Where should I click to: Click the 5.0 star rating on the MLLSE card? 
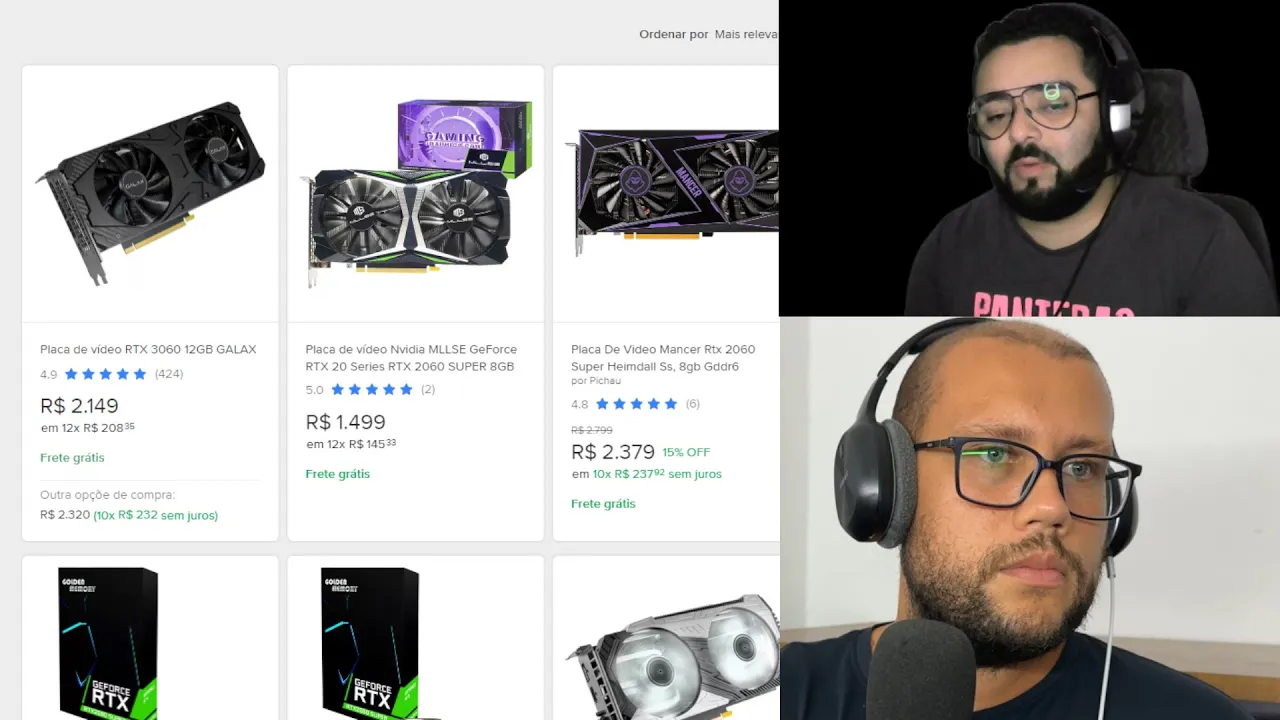371,390
